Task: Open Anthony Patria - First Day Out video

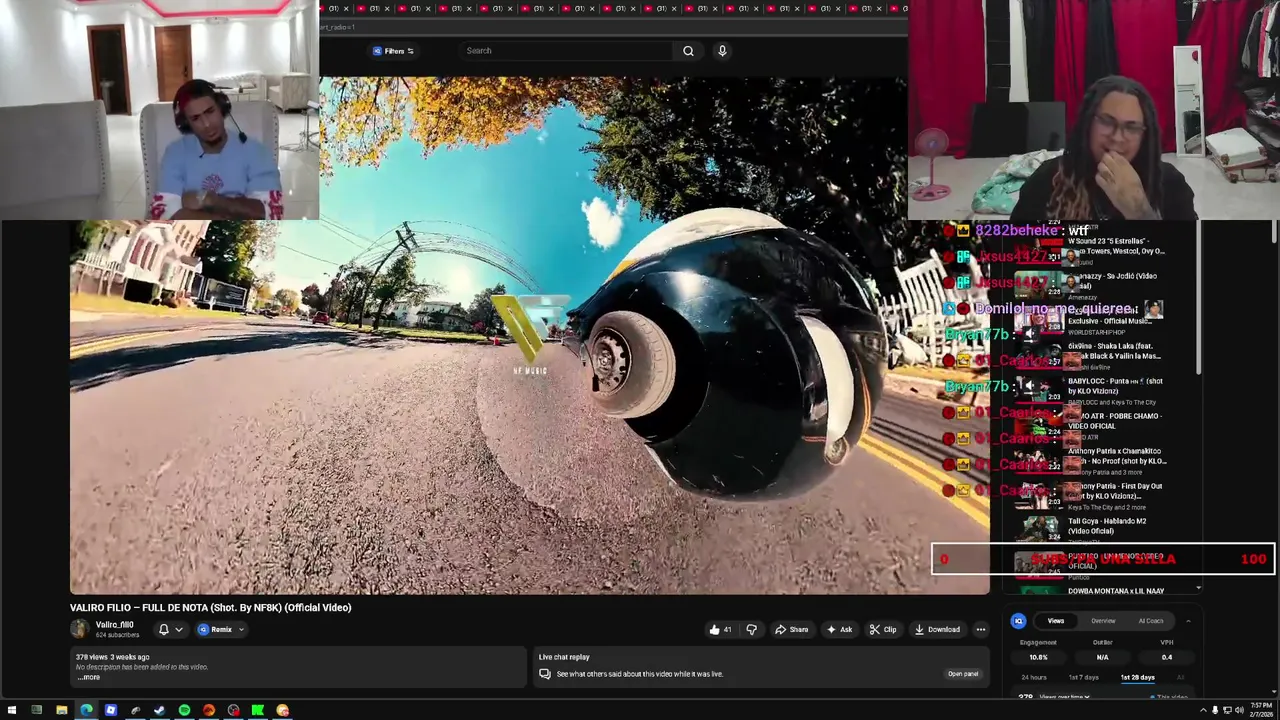Action: pyautogui.click(x=1115, y=491)
